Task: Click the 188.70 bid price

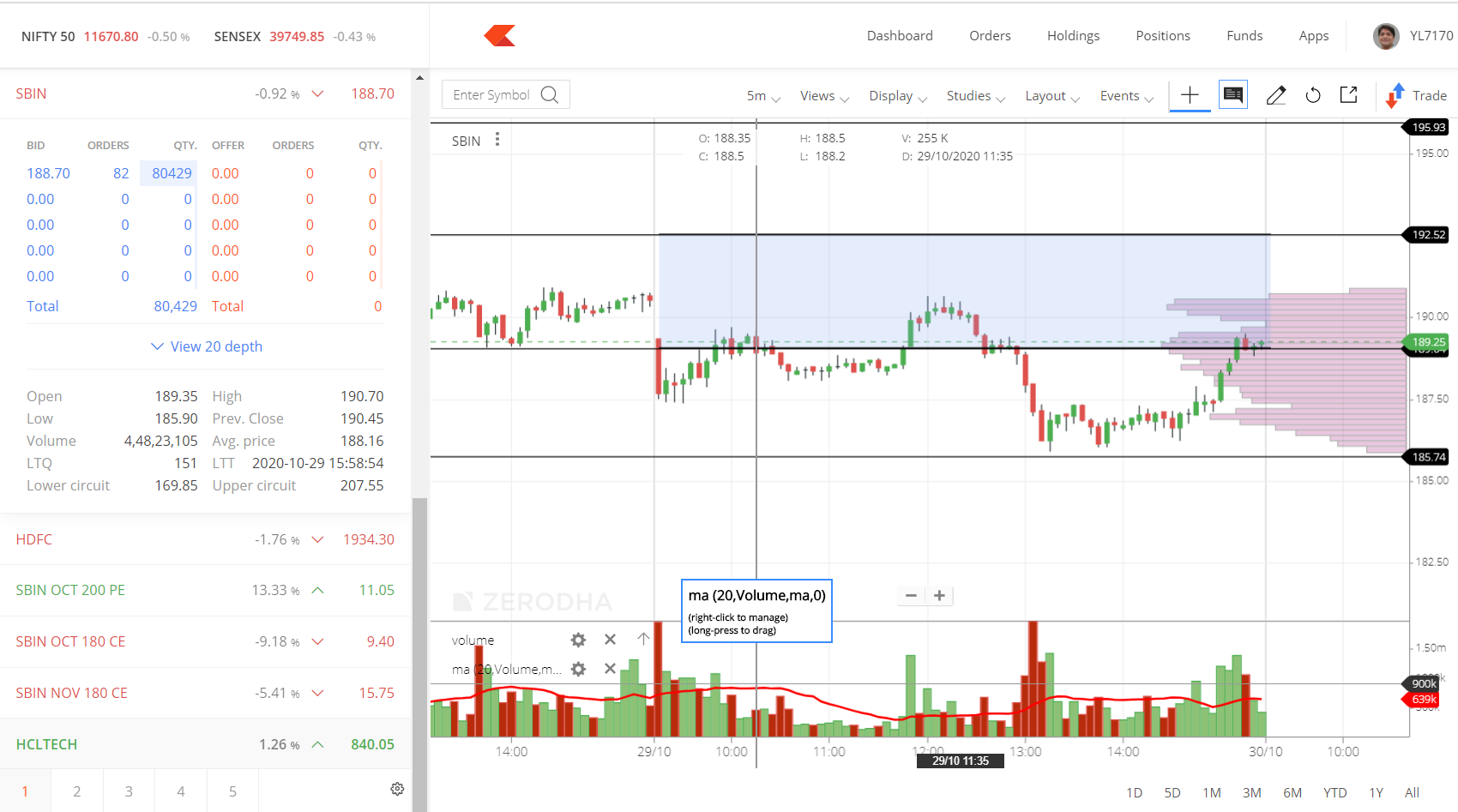Action: click(x=48, y=173)
